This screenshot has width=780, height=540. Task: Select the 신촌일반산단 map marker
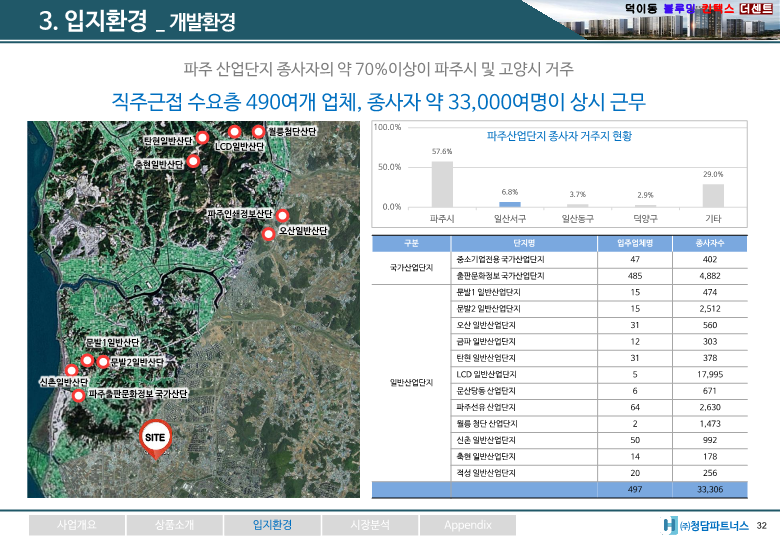coord(72,370)
